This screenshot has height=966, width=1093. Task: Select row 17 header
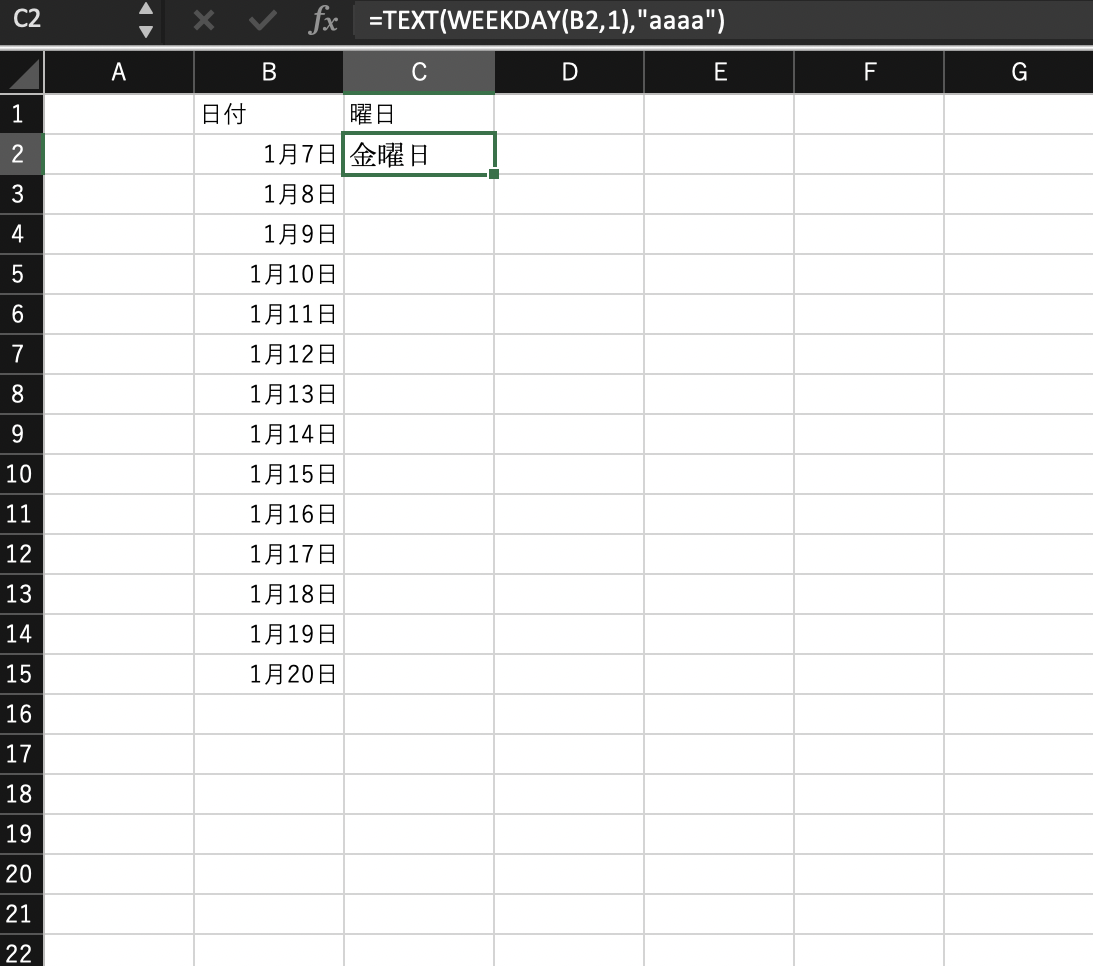point(22,754)
